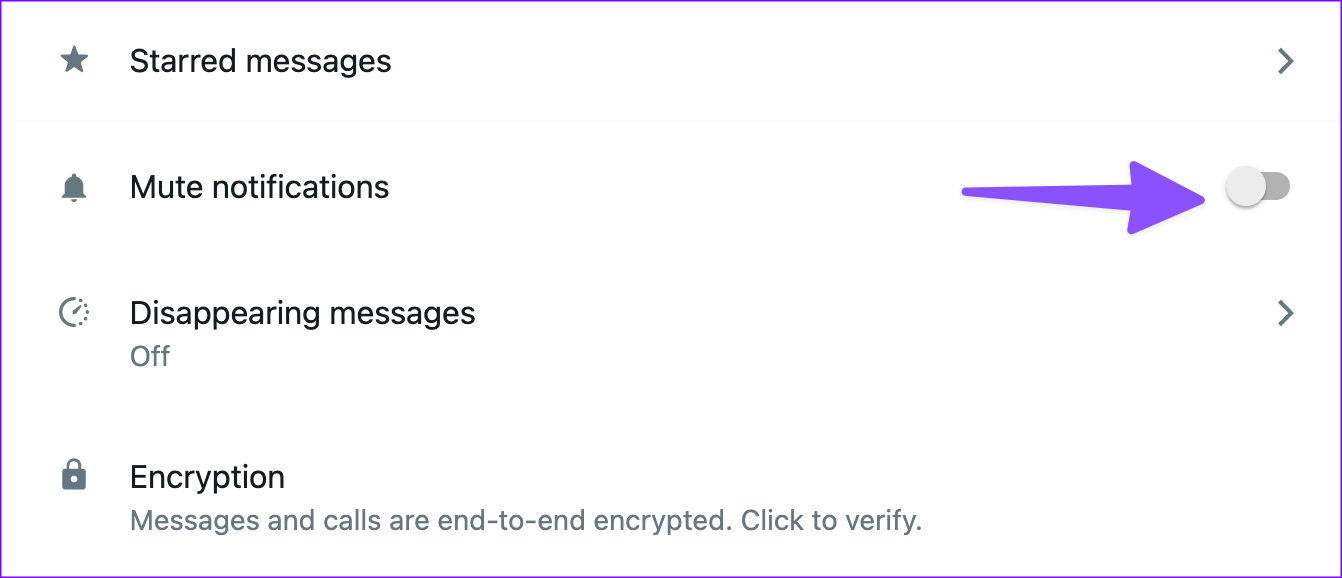This screenshot has width=1342, height=578.
Task: Open the Starred messages menu entry
Action: pyautogui.click(x=260, y=61)
